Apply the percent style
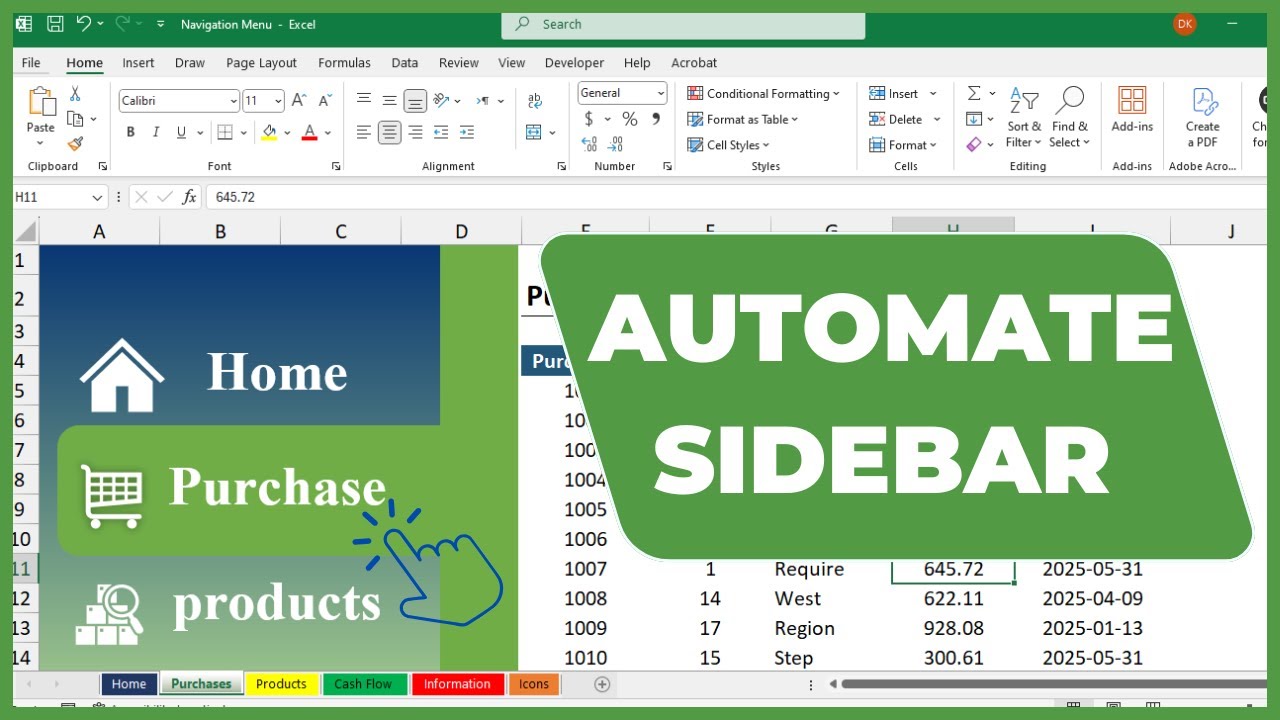 [630, 119]
